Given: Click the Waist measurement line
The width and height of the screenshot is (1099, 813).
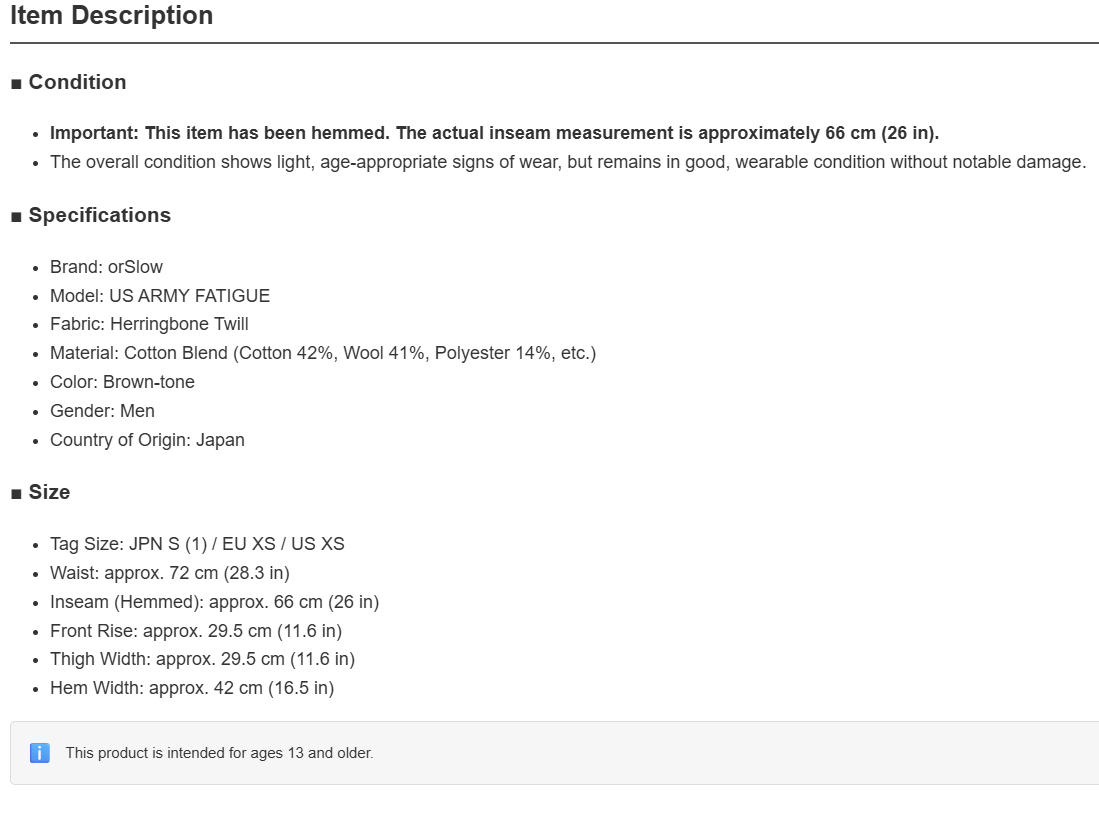Looking at the screenshot, I should pos(170,573).
